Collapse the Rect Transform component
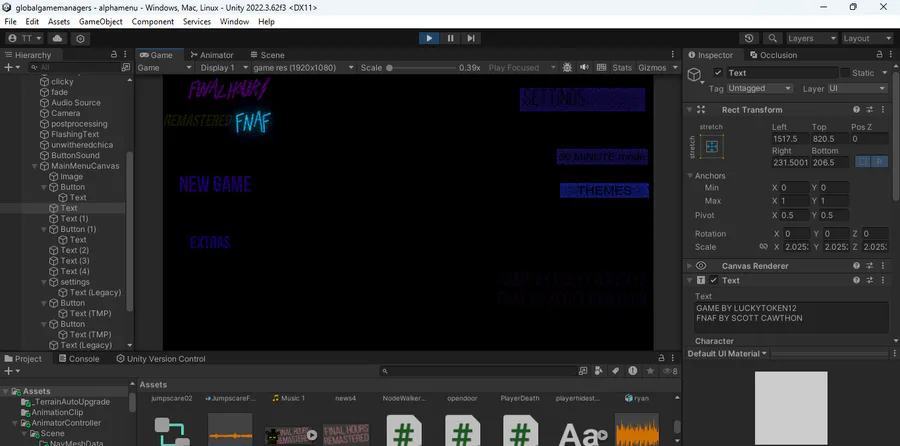900x446 pixels. pos(690,110)
